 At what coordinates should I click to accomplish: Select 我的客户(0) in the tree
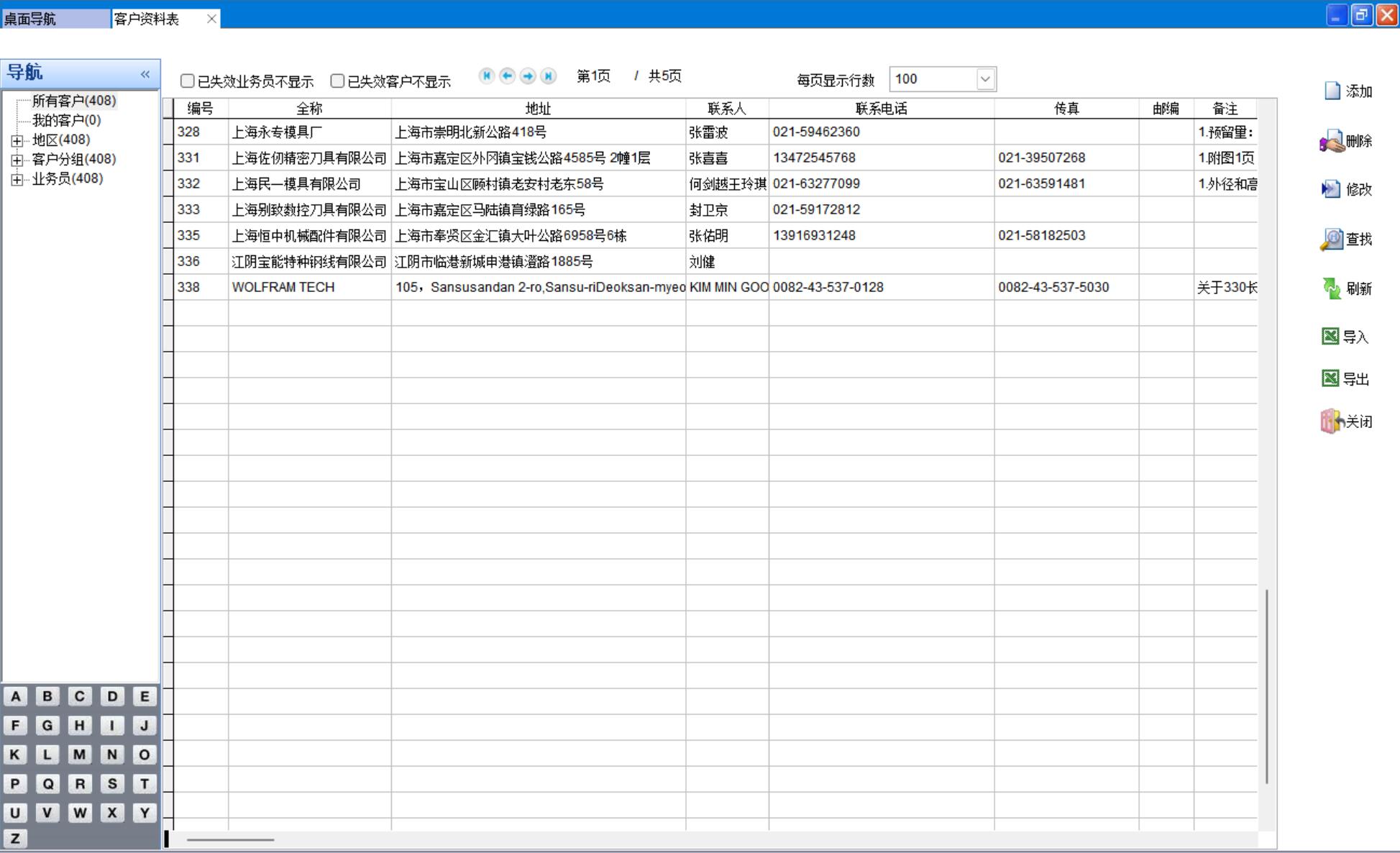click(x=66, y=120)
